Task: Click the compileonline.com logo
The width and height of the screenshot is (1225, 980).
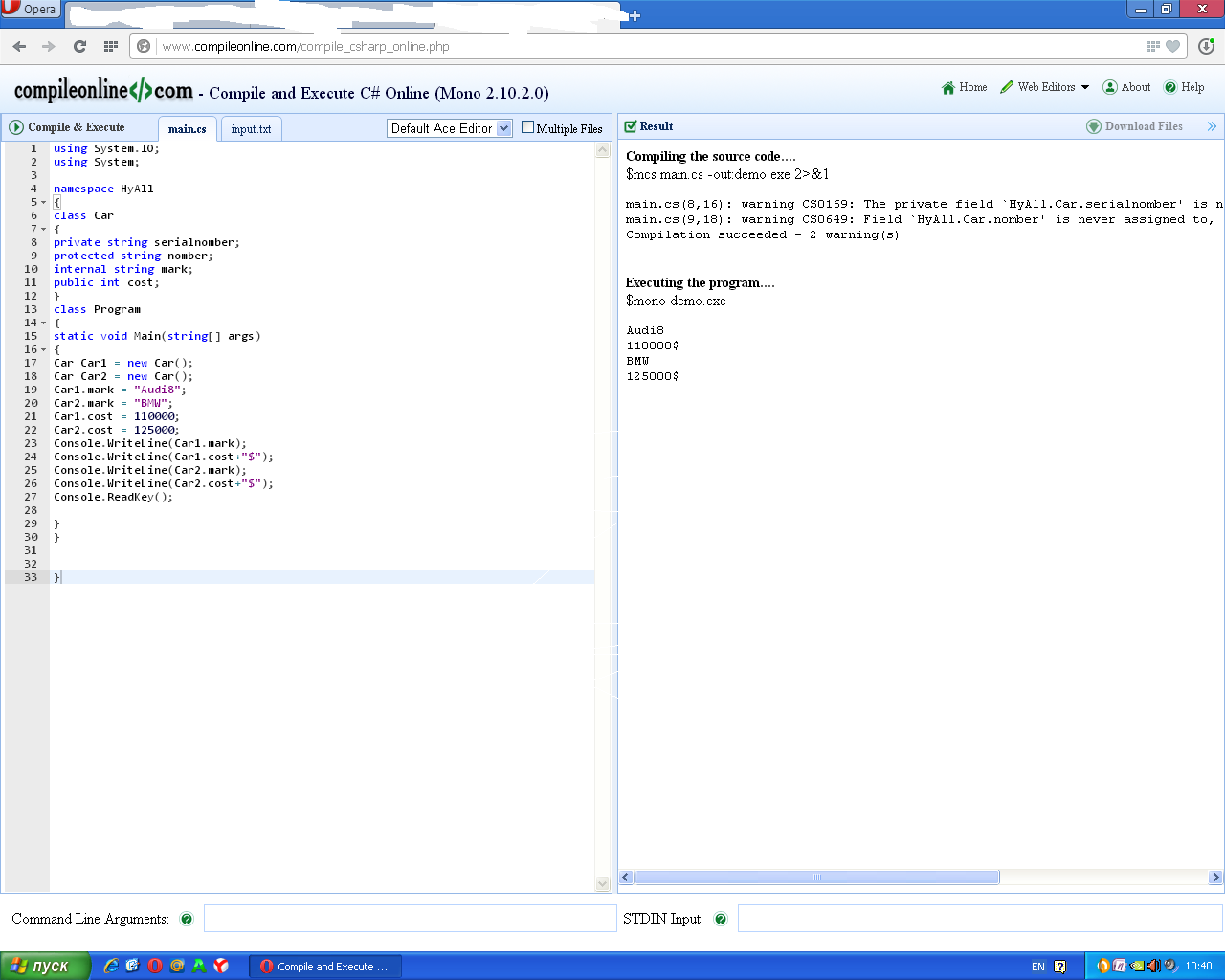Action: coord(103,90)
